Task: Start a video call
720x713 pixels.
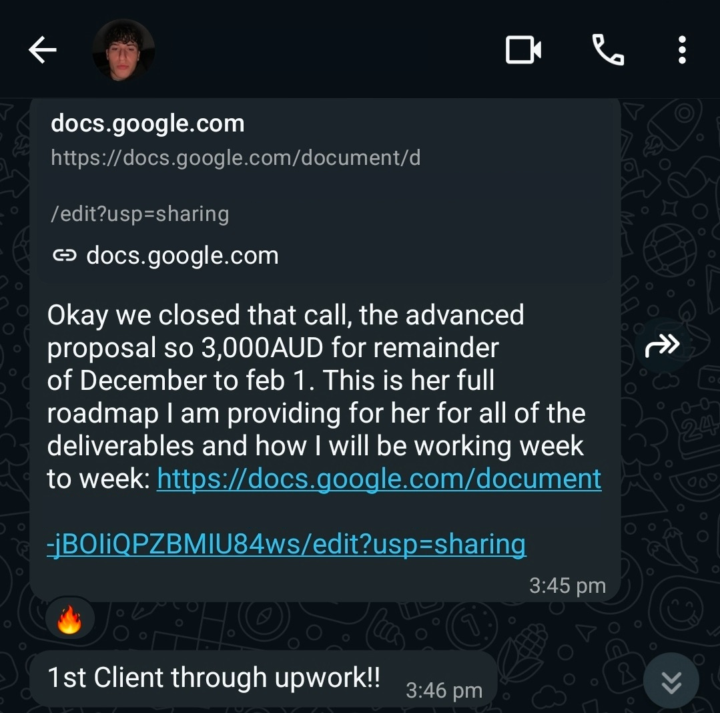Action: coord(523,50)
